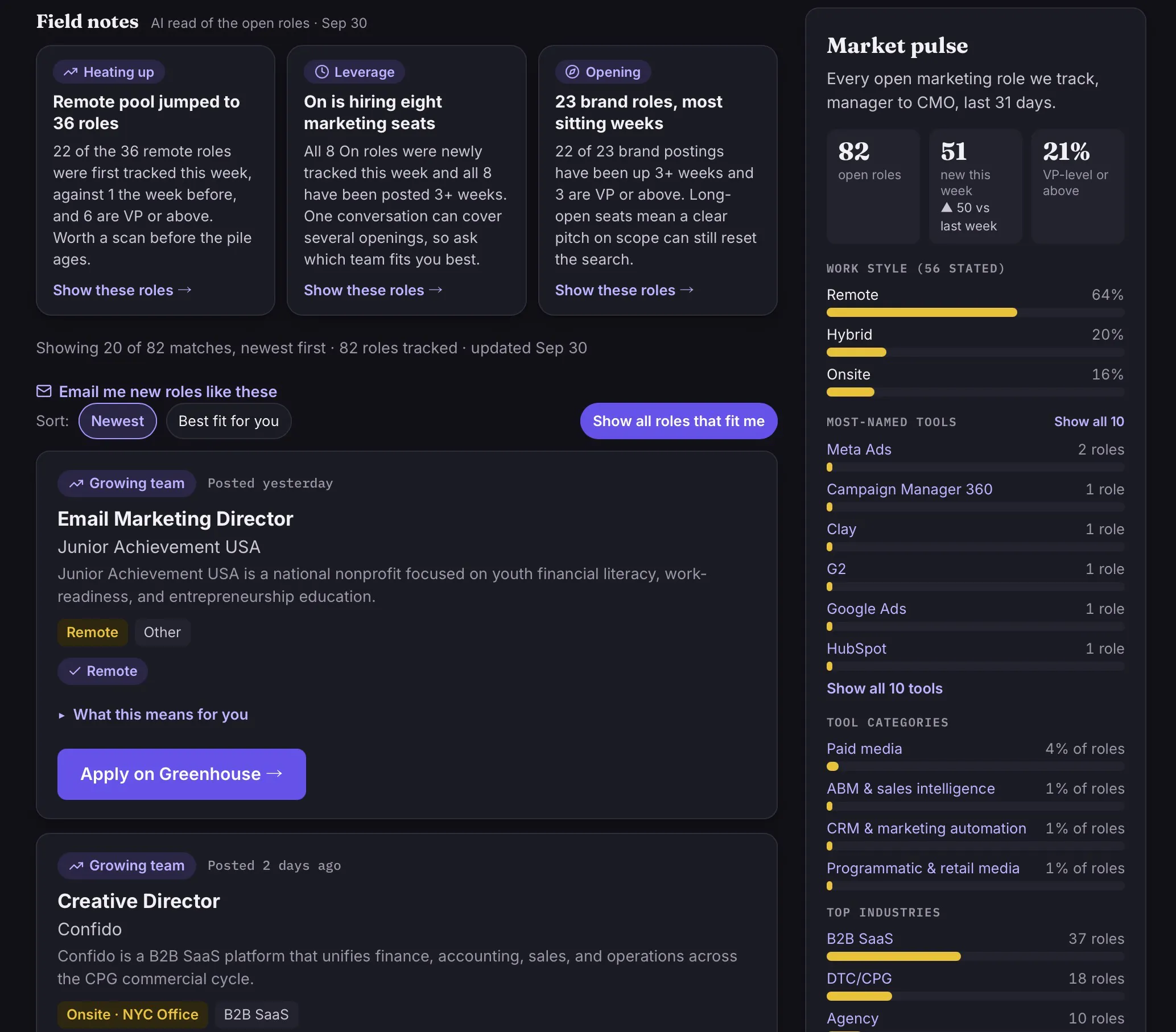Click the B2B SaaS industry bar
The width and height of the screenshot is (1176, 1032).
pyautogui.click(x=975, y=957)
